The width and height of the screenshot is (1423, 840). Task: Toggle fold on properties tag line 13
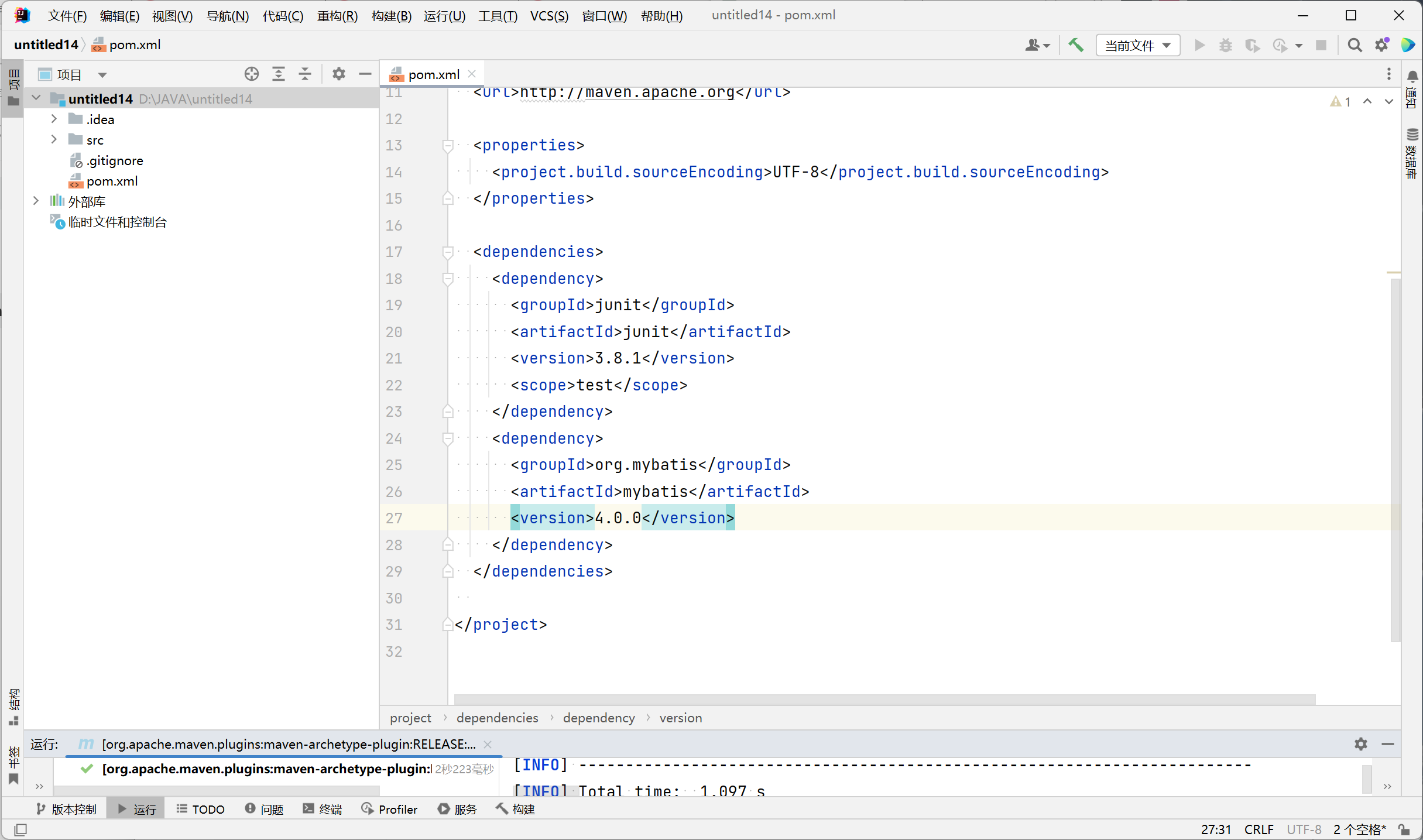coord(448,146)
